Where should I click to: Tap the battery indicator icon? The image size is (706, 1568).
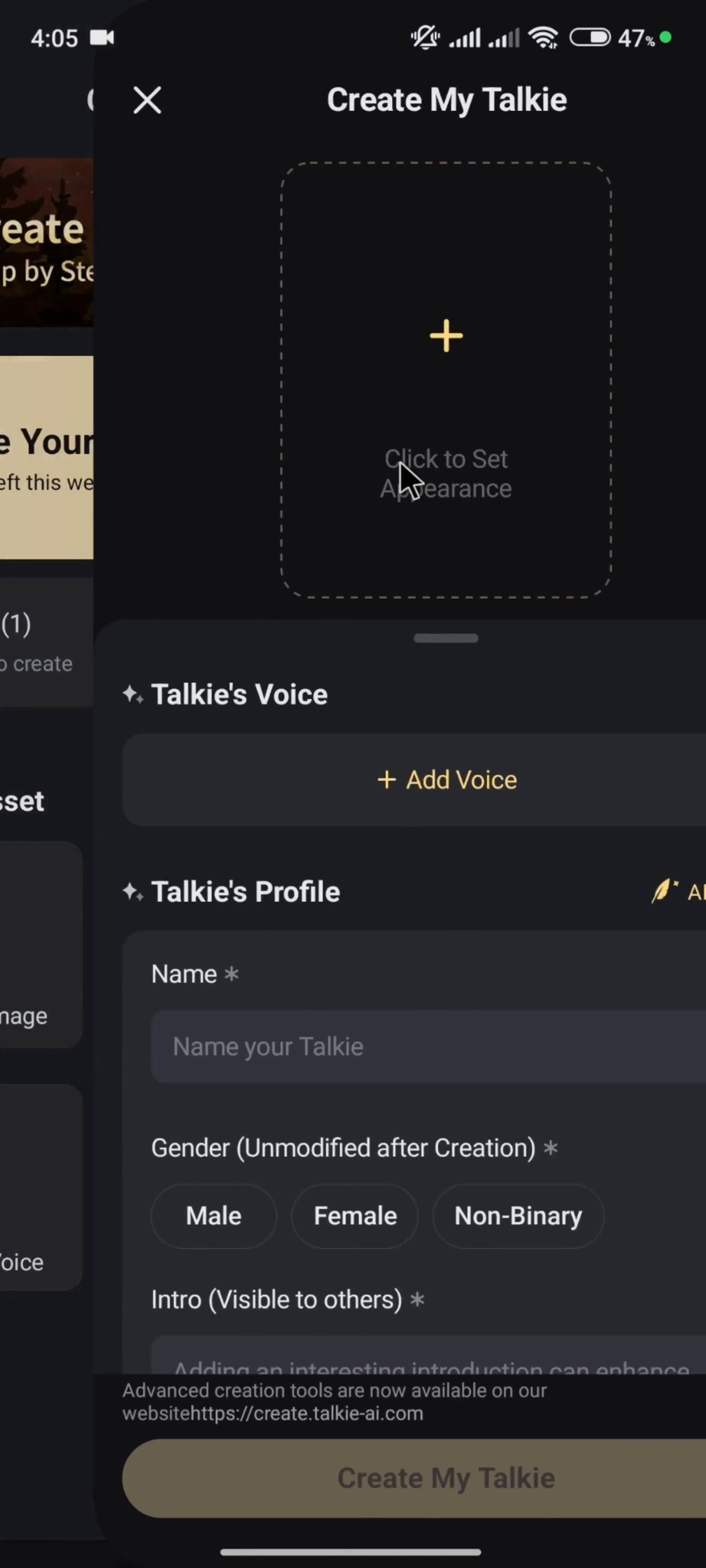click(590, 38)
